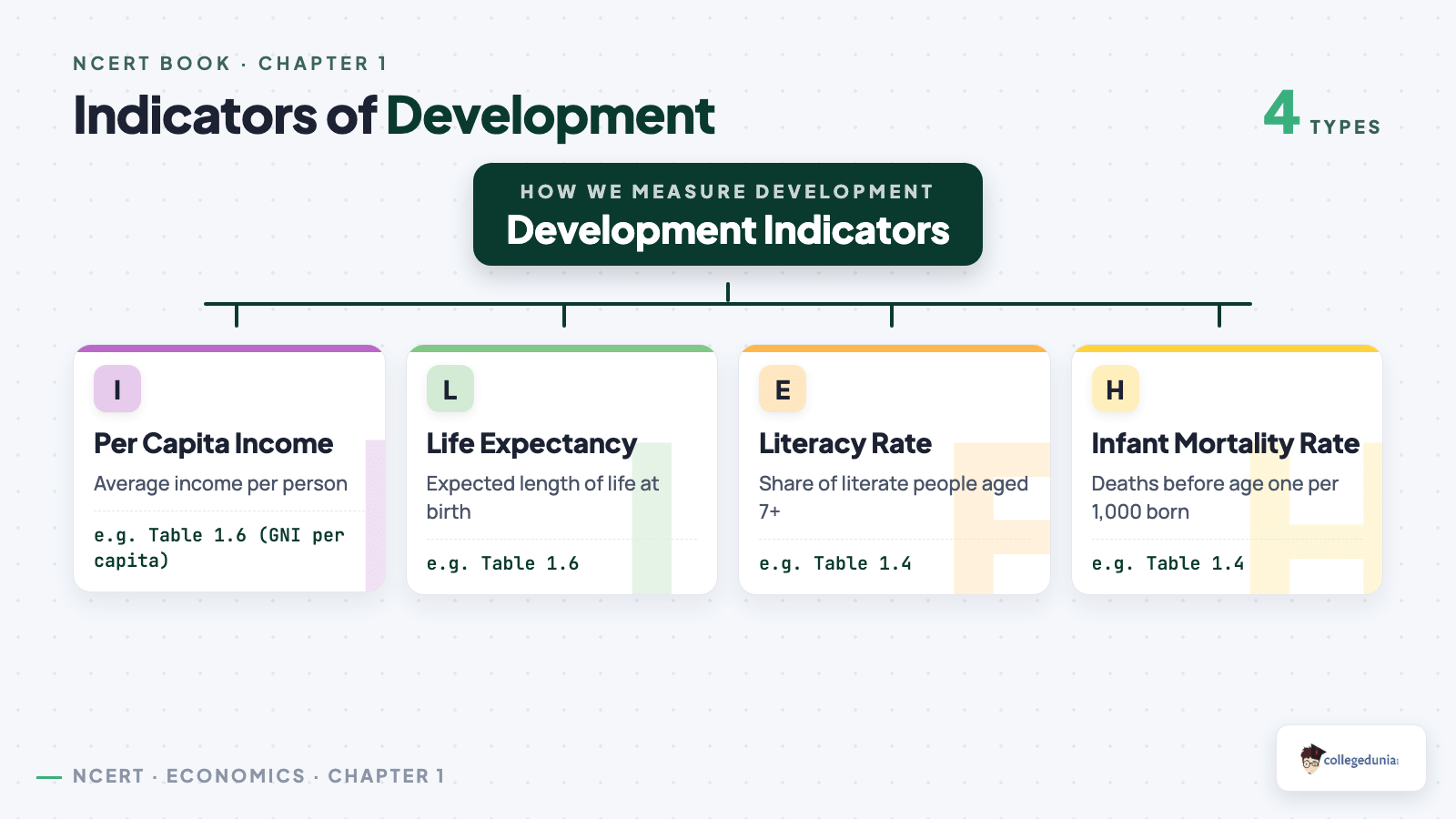This screenshot has width=1456, height=819.
Task: Click 'NCERT · ECONOMICS · CHAPTER 1' footer text
Action: [x=258, y=776]
